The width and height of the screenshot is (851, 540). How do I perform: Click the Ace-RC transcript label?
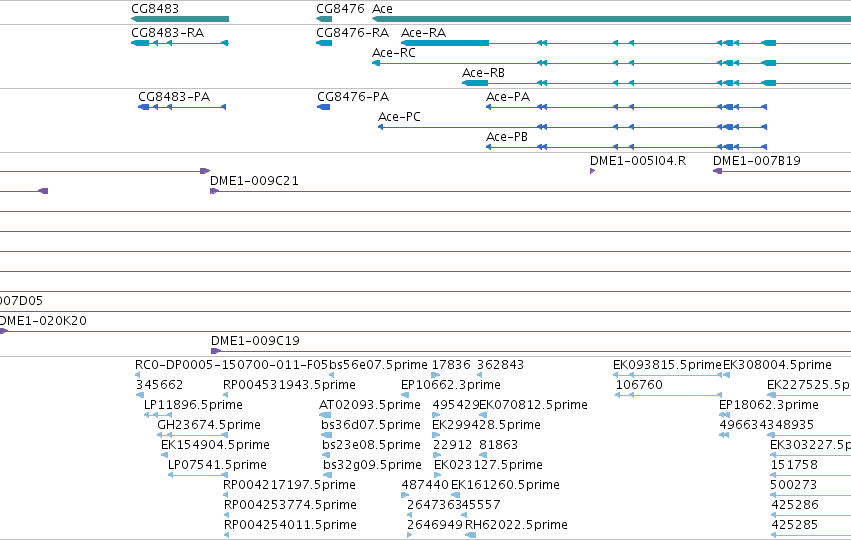(394, 53)
